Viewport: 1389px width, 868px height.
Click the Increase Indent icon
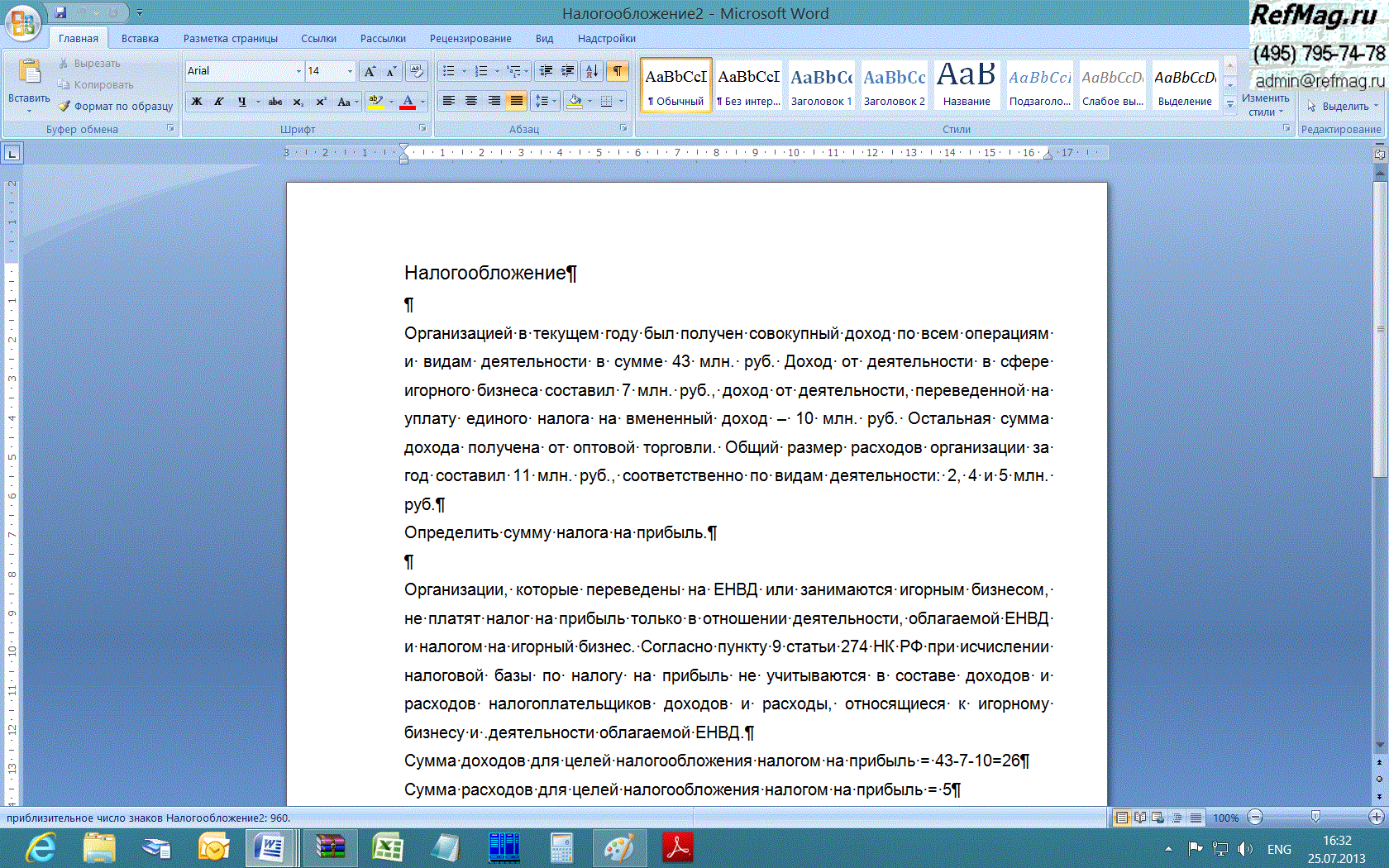568,71
